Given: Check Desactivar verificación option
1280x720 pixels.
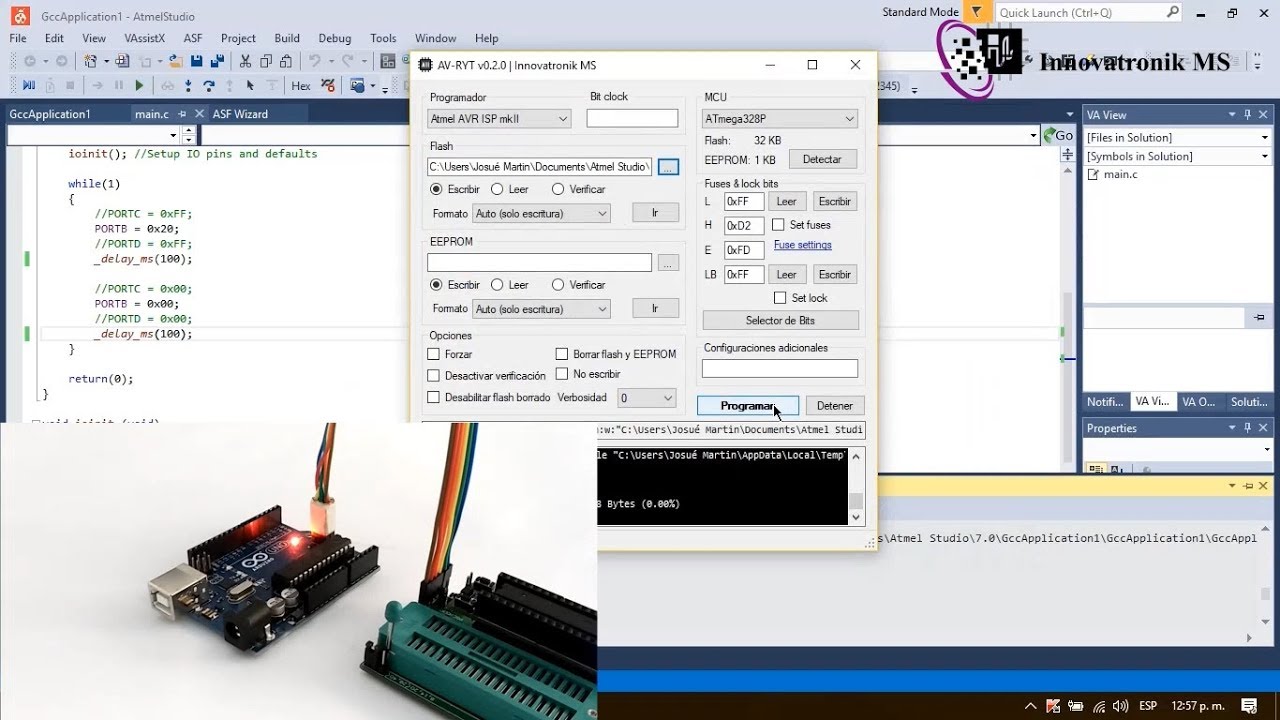Looking at the screenshot, I should 433,376.
